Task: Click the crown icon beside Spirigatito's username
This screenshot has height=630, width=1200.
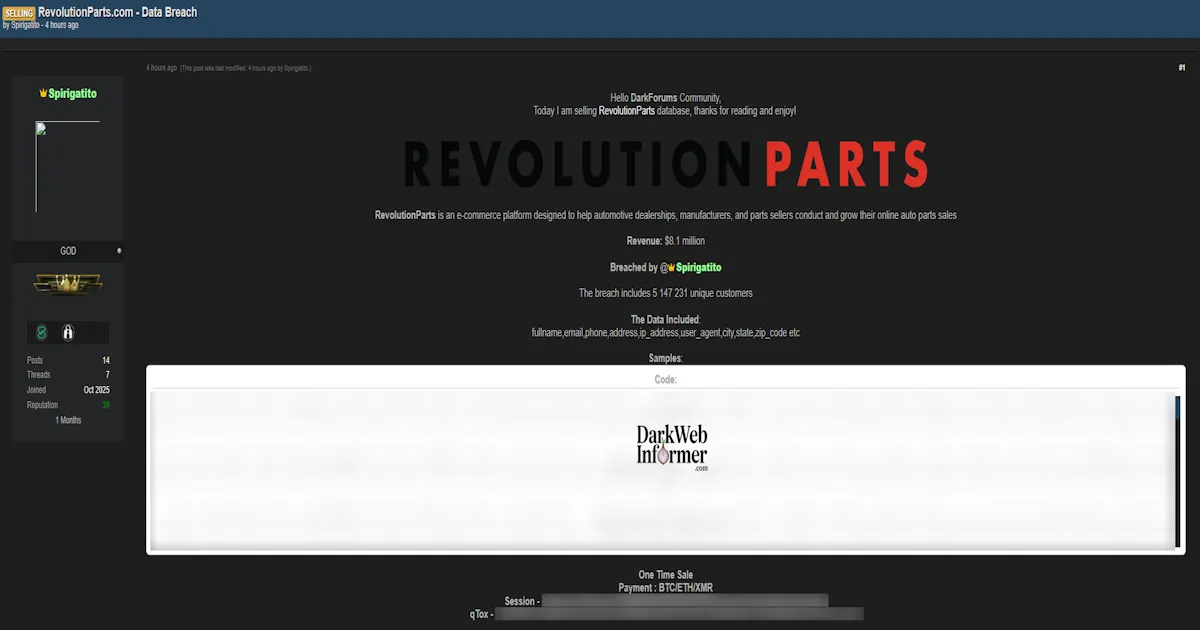Action: click(x=42, y=93)
